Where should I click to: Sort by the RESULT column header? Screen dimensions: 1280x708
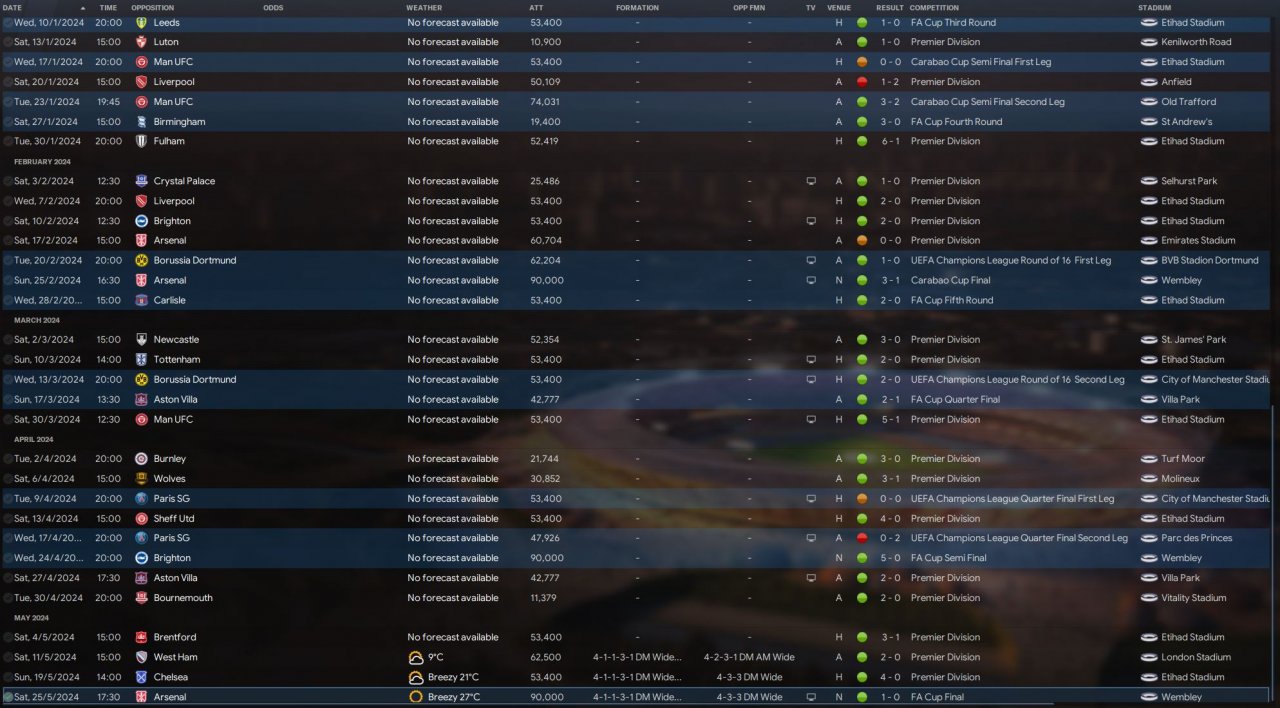[890, 8]
